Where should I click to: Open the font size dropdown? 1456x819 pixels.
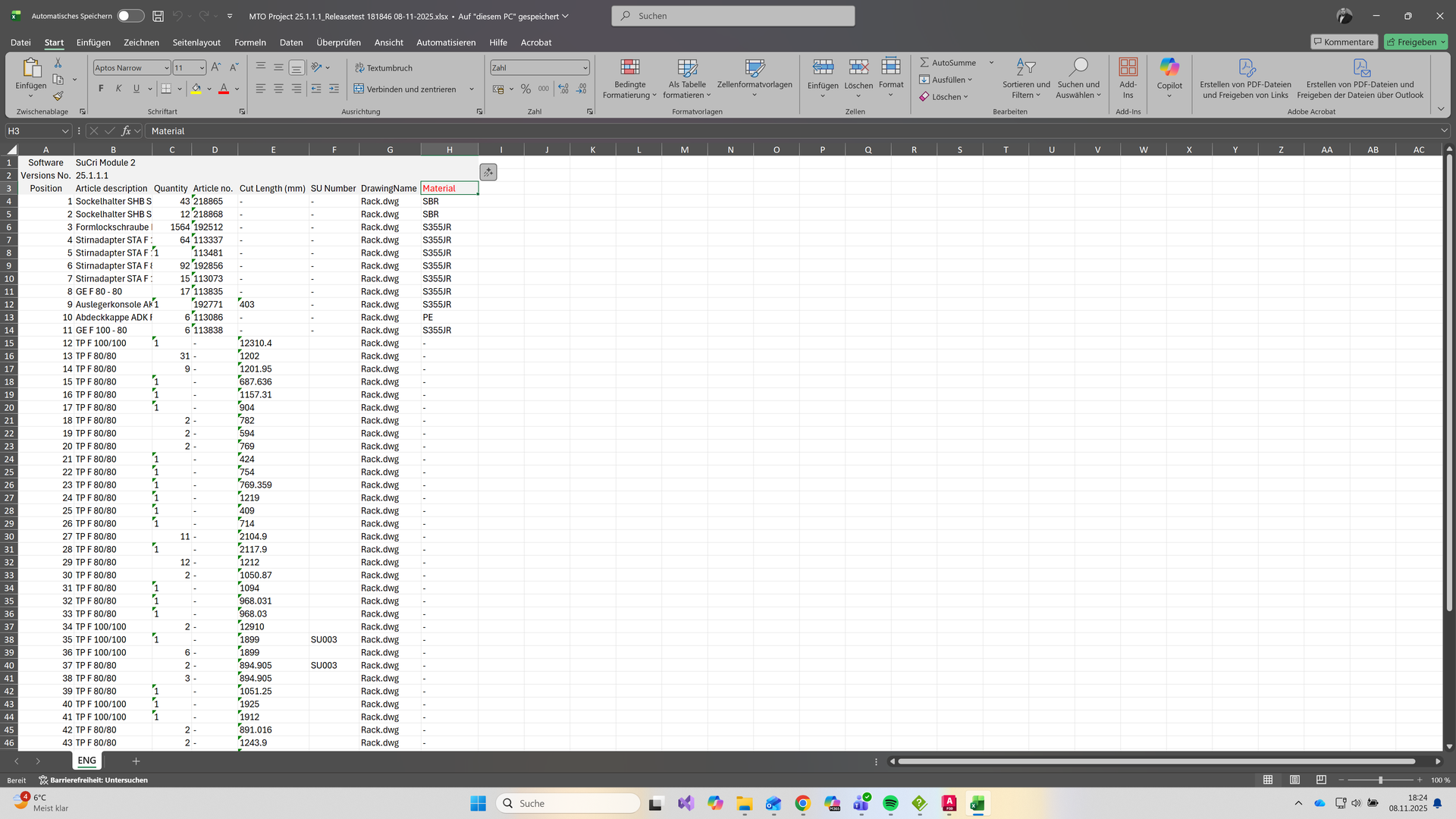[202, 68]
